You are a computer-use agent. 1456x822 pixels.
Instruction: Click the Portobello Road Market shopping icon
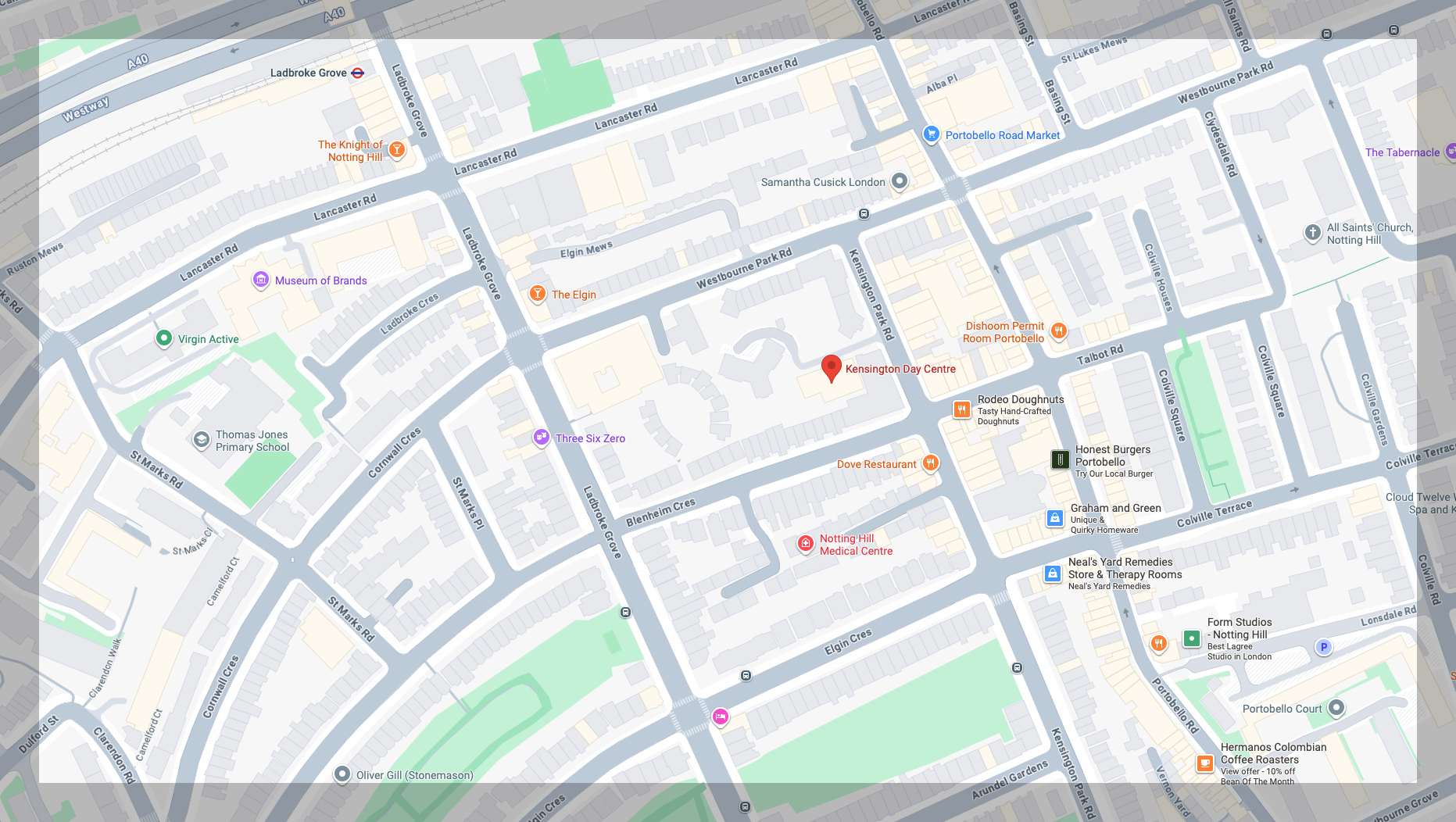pyautogui.click(x=931, y=134)
